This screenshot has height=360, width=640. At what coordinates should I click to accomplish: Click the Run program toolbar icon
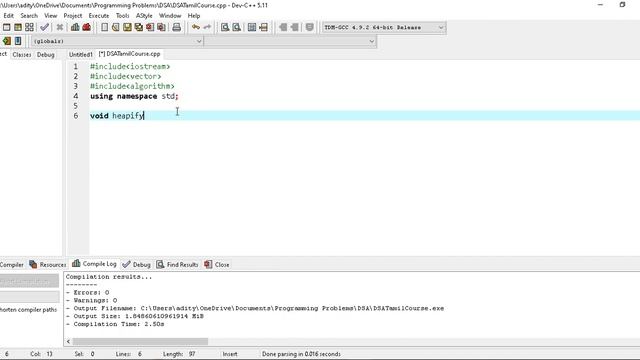click(x=7, y=27)
